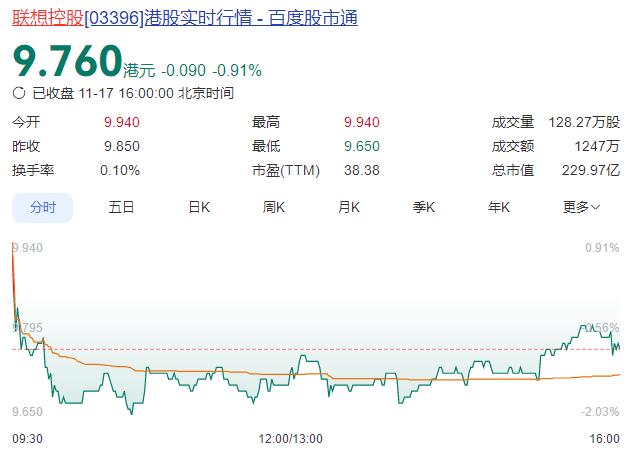Viewport: 630px width, 456px height.
Task: Click the 最低 lowest price value 9.650
Action: point(361,146)
